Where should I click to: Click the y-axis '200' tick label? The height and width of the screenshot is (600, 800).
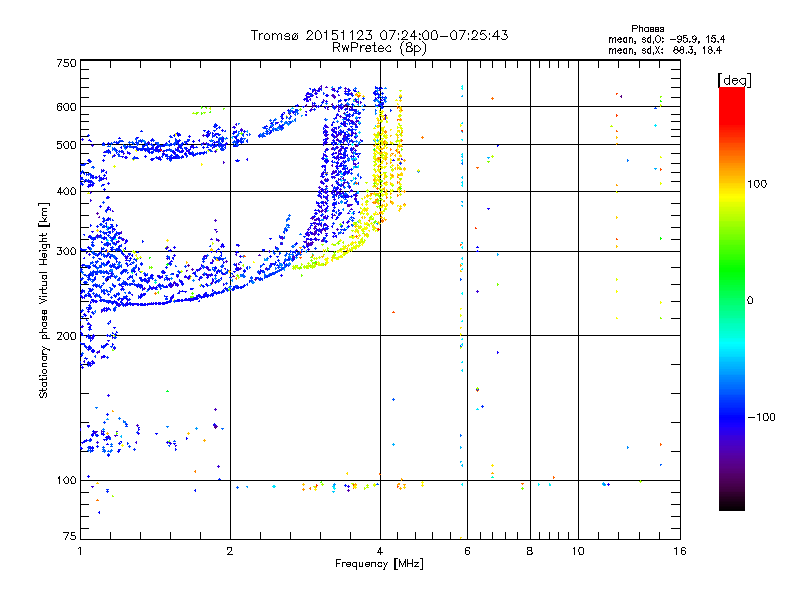[66, 336]
